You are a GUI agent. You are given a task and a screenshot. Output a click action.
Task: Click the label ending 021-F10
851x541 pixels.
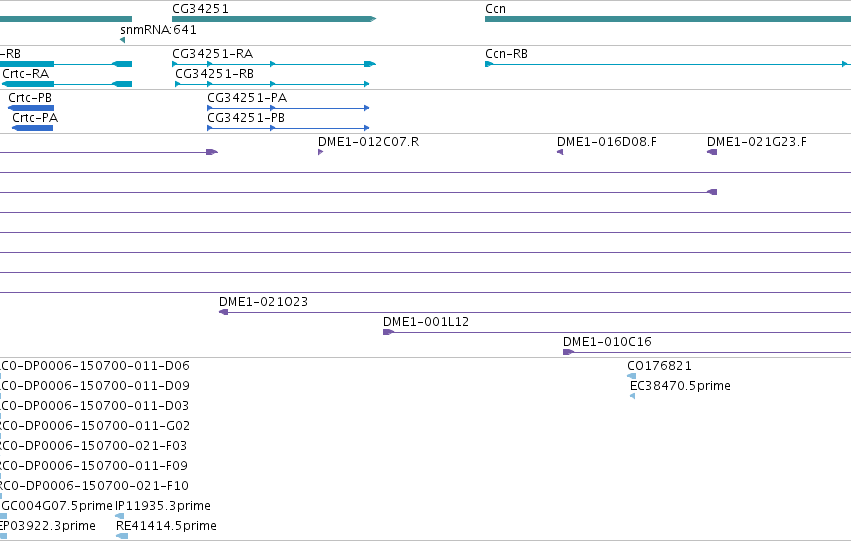pos(94,486)
